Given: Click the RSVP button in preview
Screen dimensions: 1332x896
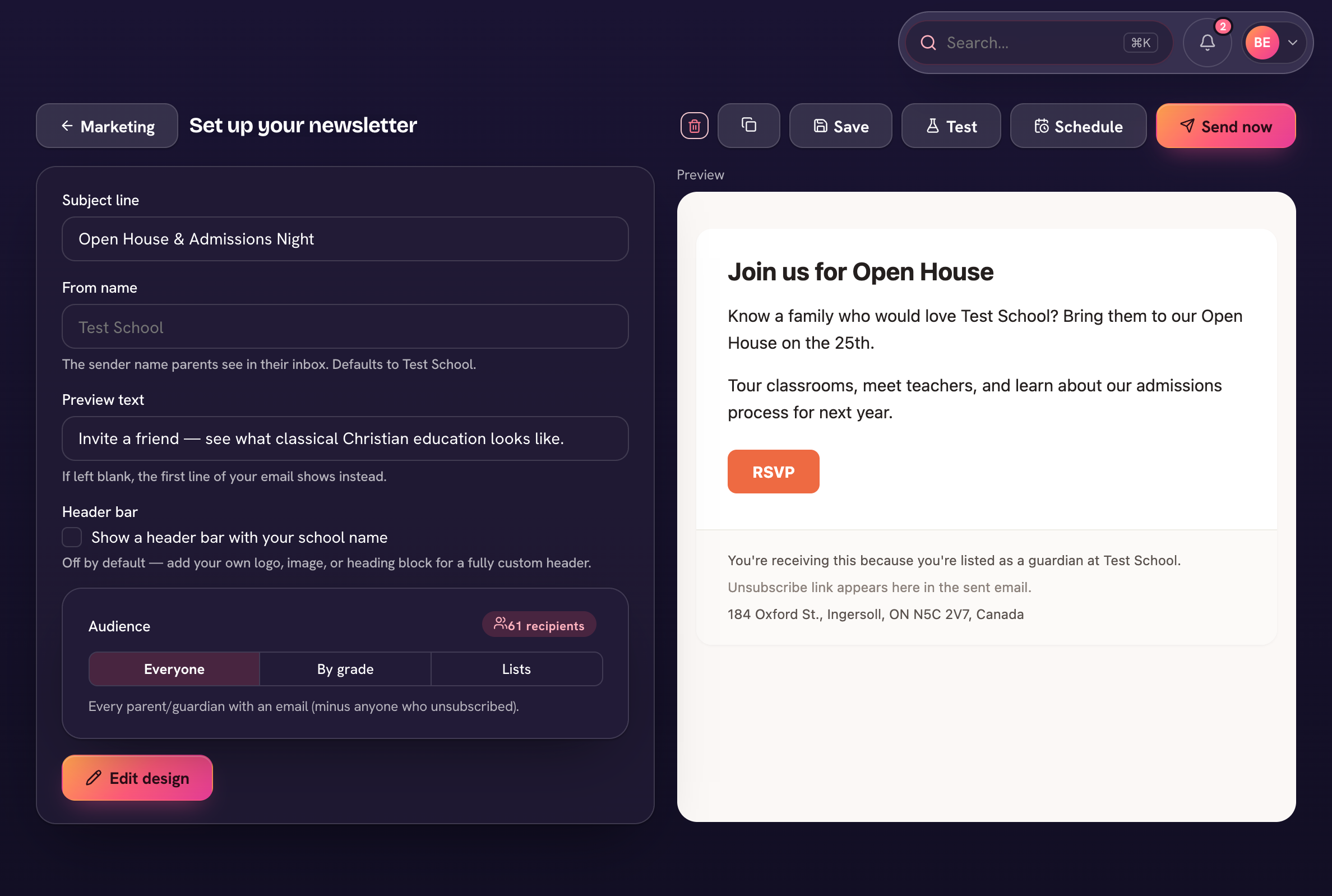Looking at the screenshot, I should click(x=774, y=472).
